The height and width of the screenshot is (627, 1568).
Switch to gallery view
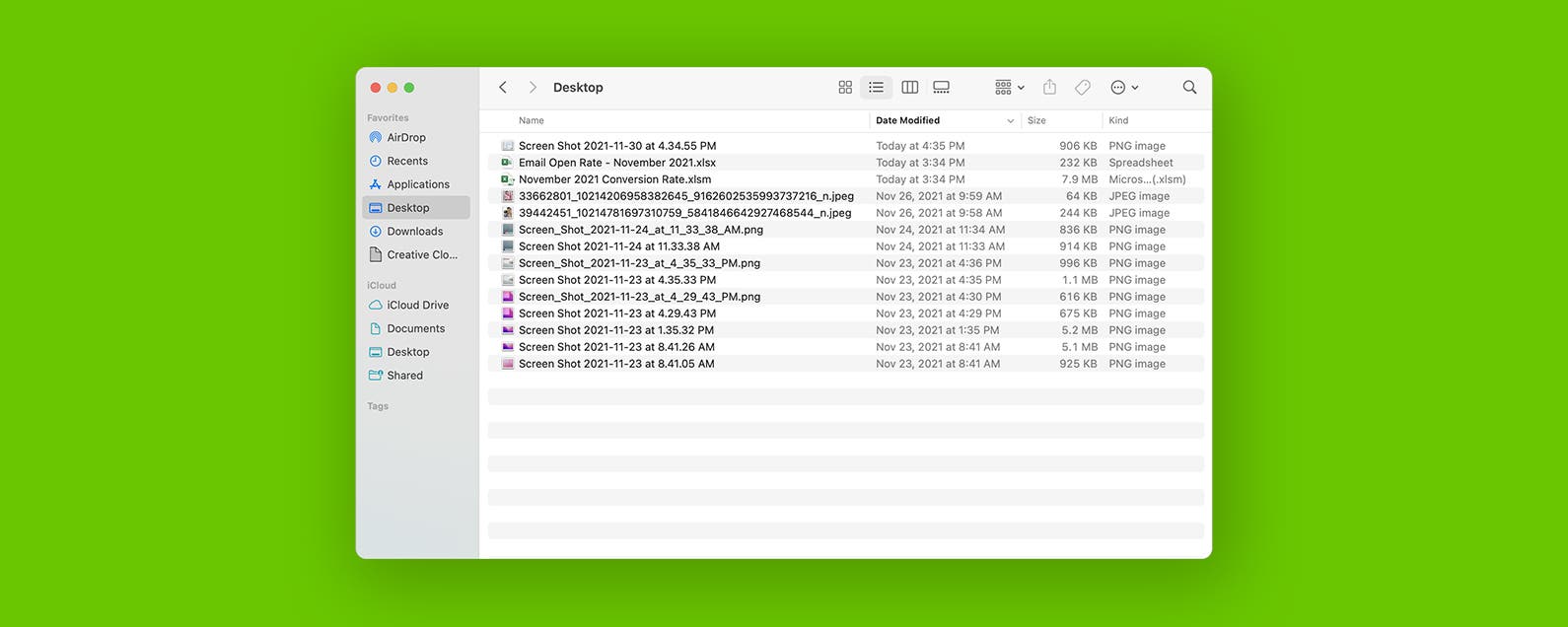[x=942, y=88]
